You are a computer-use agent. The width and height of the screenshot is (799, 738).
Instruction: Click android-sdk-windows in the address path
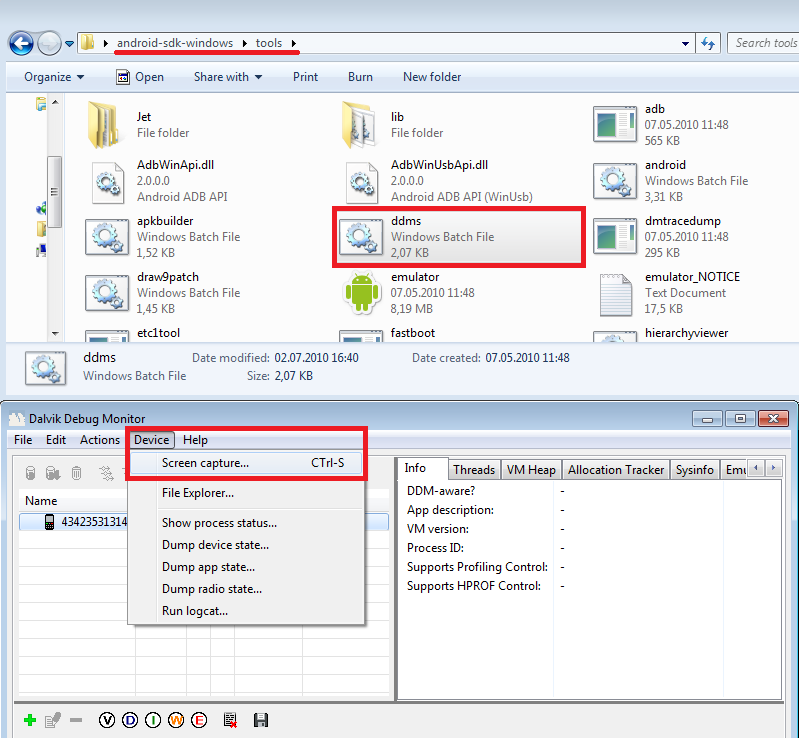(x=175, y=43)
